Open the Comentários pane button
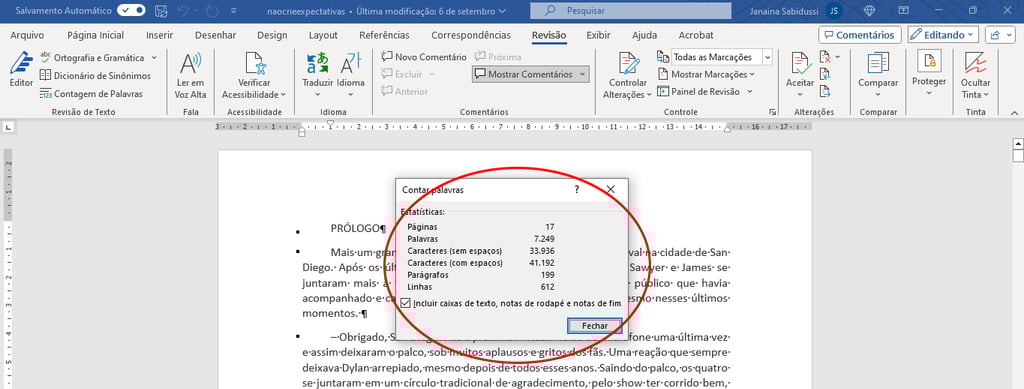Viewport: 1024px width, 389px height. click(859, 35)
